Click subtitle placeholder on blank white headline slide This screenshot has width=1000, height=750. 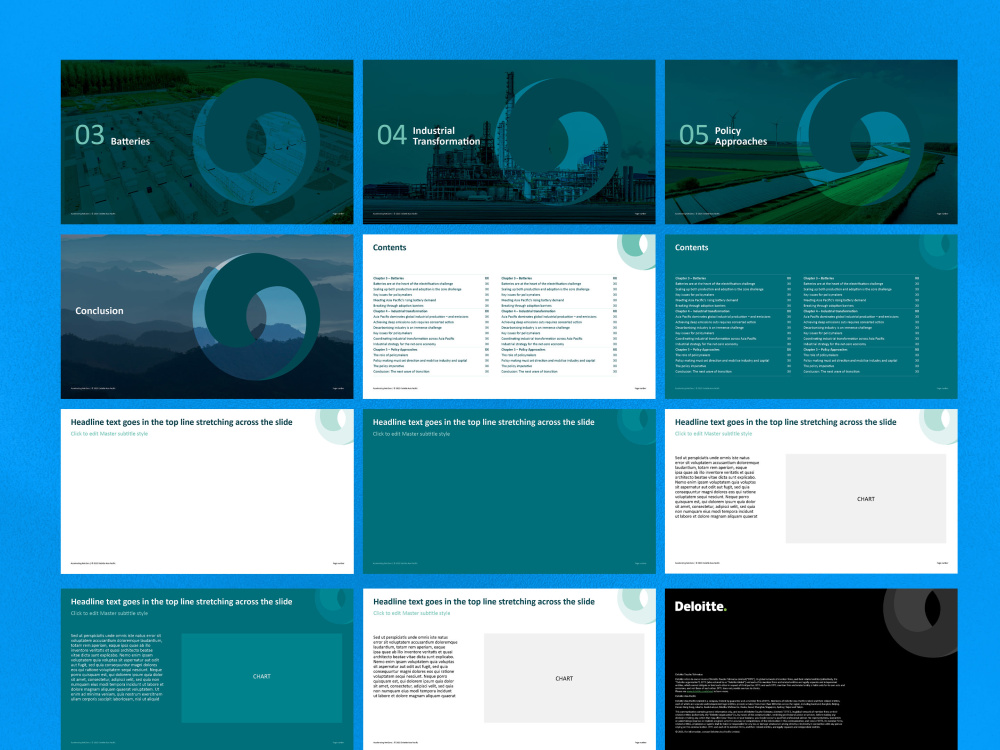(x=109, y=434)
